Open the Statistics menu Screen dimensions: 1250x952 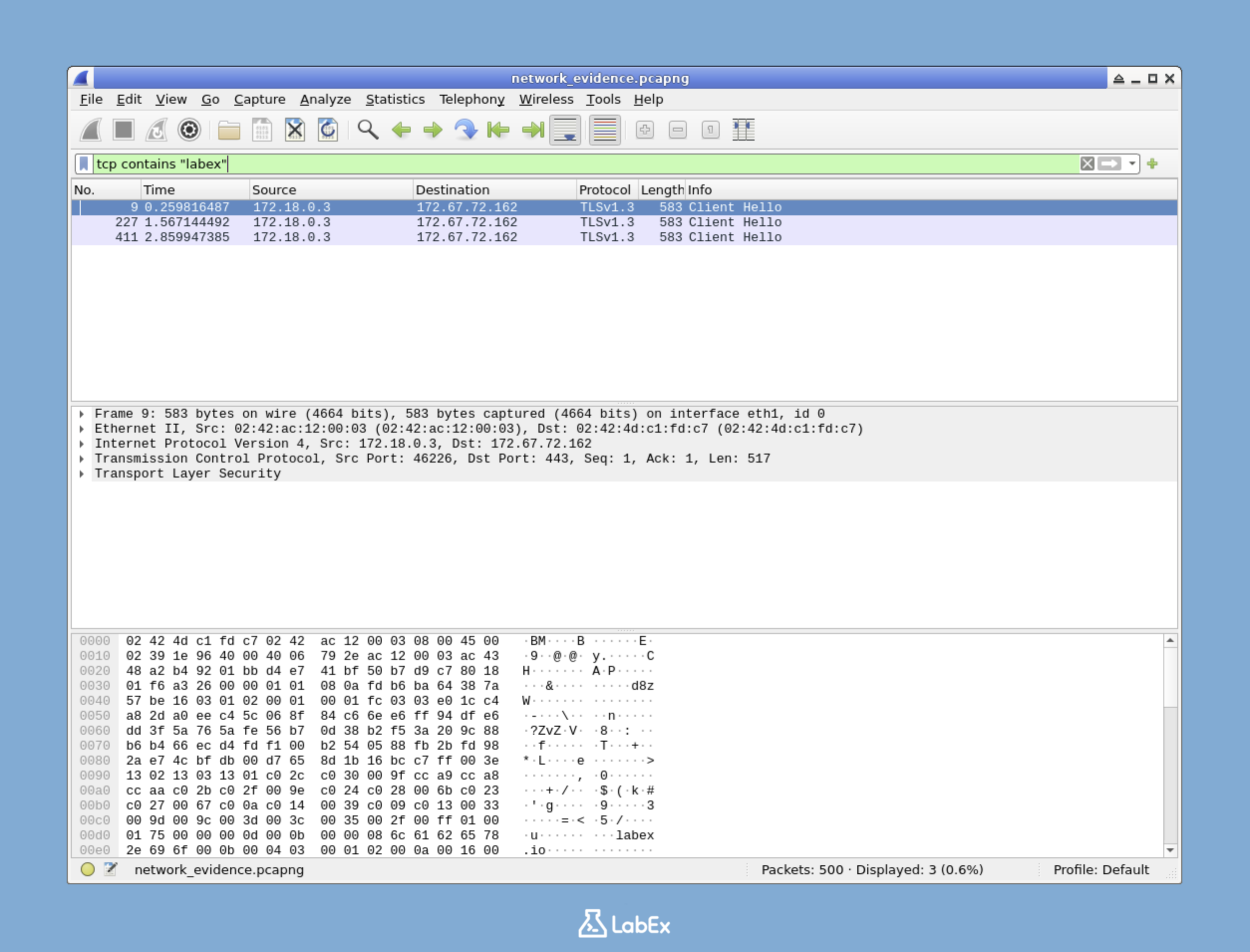click(x=395, y=99)
